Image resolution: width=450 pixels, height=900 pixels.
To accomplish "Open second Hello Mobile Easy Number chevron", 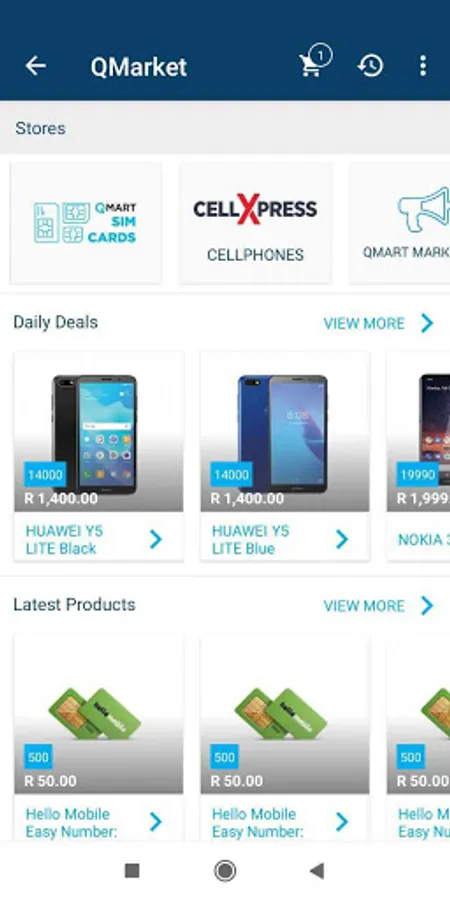I will click(x=342, y=822).
